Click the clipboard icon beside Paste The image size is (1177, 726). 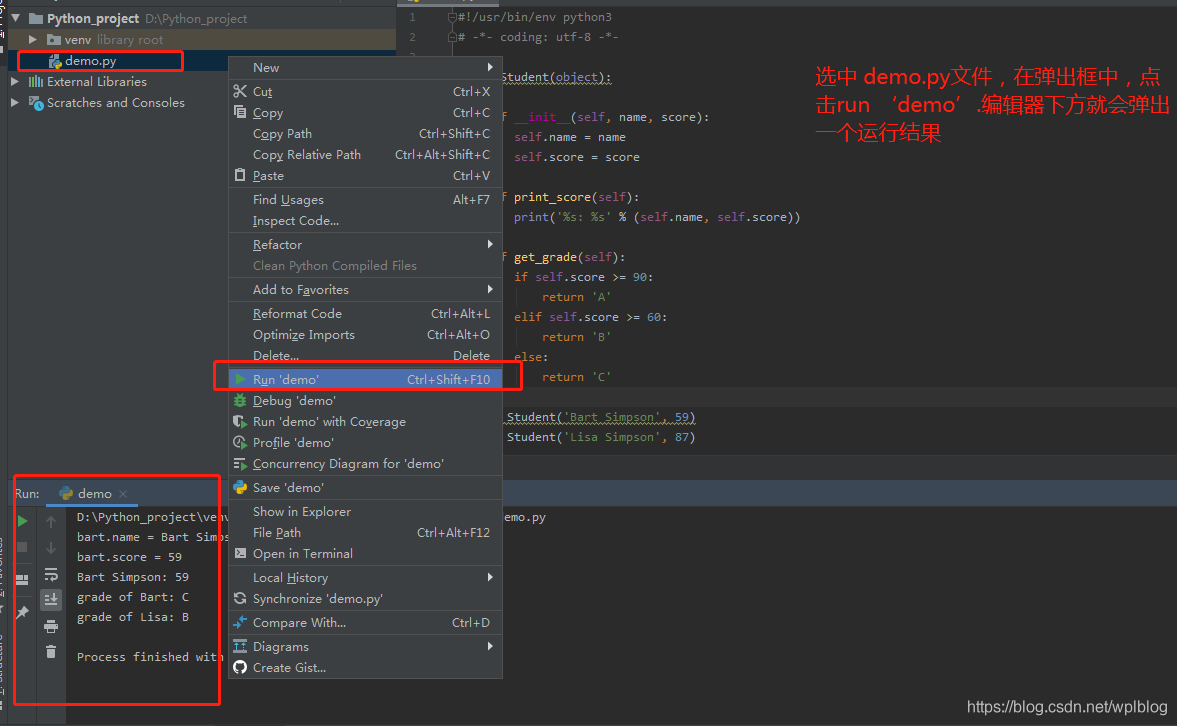pos(240,175)
